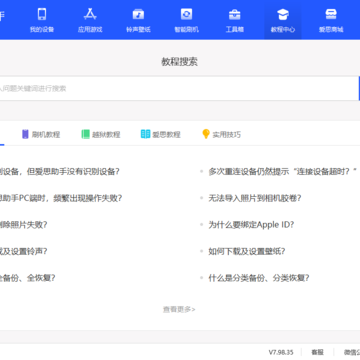360x360 pixels.
Task: Switch to the 越狱教程 tab
Action: point(101,134)
